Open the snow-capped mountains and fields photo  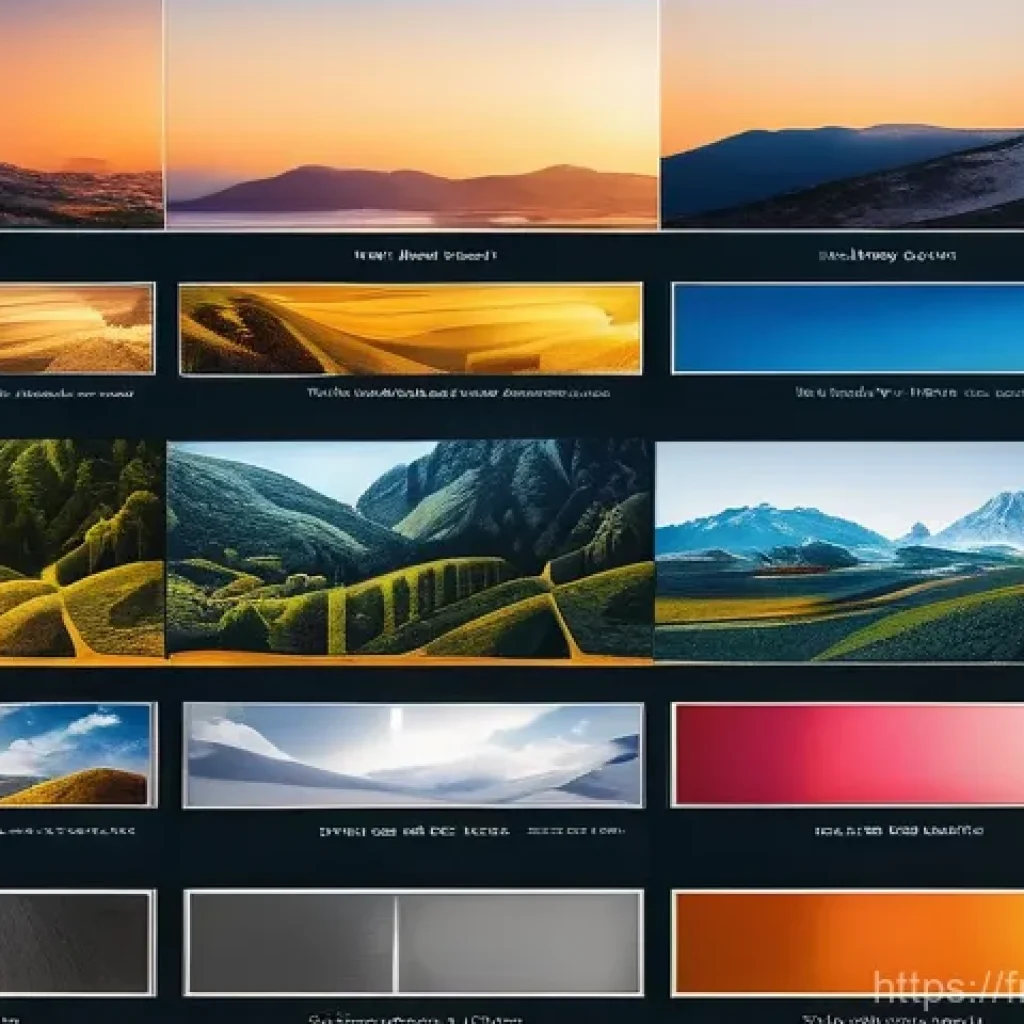tap(840, 550)
